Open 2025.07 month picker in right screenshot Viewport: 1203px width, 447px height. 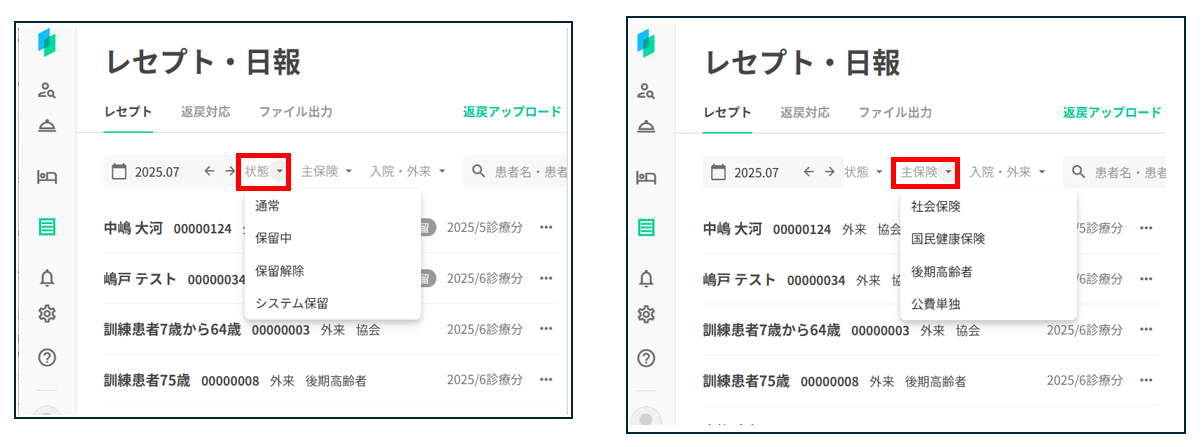pos(746,171)
